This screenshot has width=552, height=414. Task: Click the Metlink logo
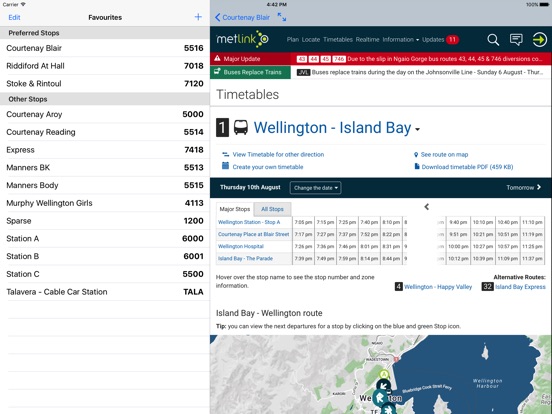(x=243, y=39)
